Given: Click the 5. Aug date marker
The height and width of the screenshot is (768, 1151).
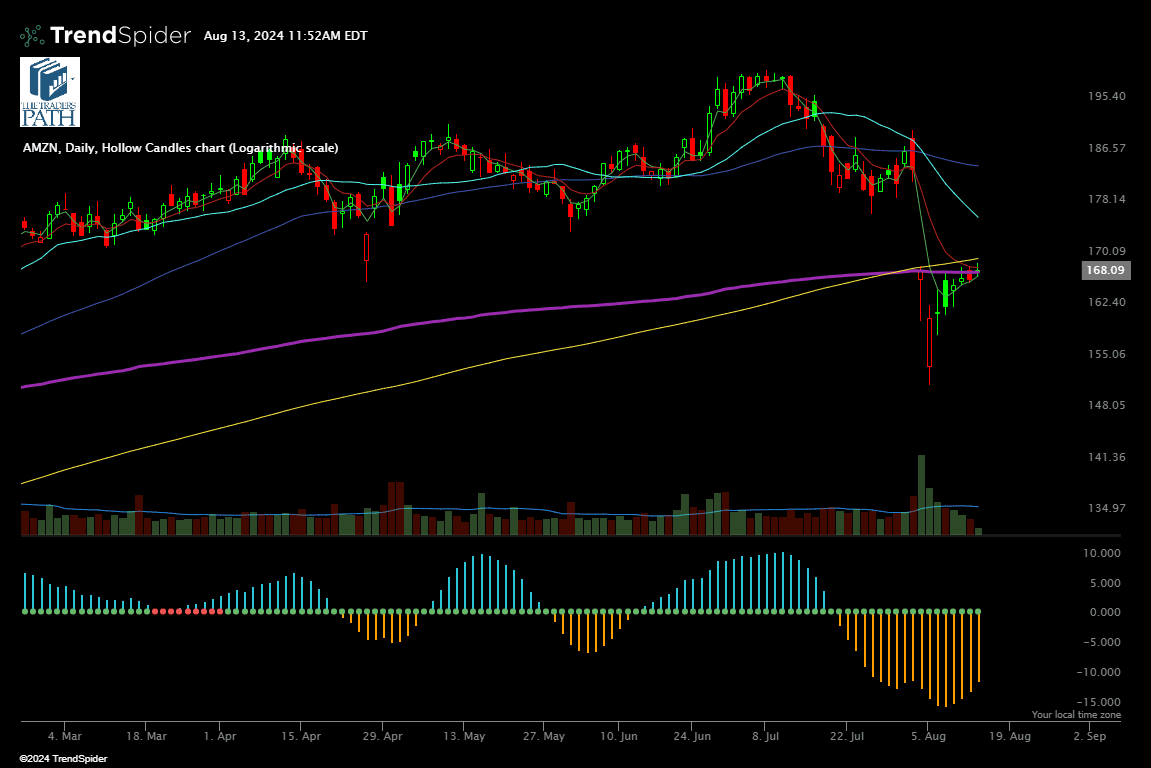Looking at the screenshot, I should 929,736.
